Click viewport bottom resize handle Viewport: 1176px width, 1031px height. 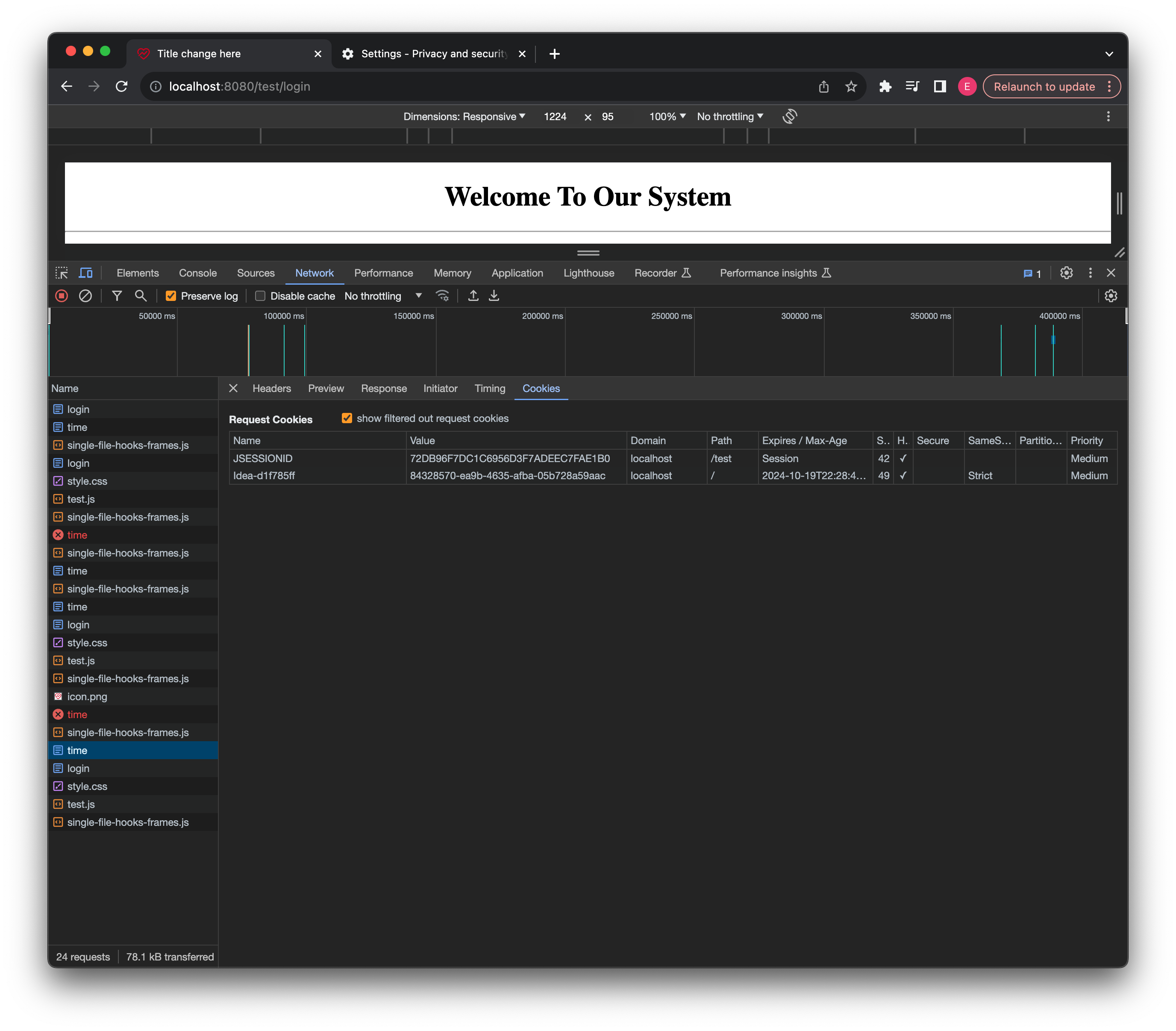point(588,253)
